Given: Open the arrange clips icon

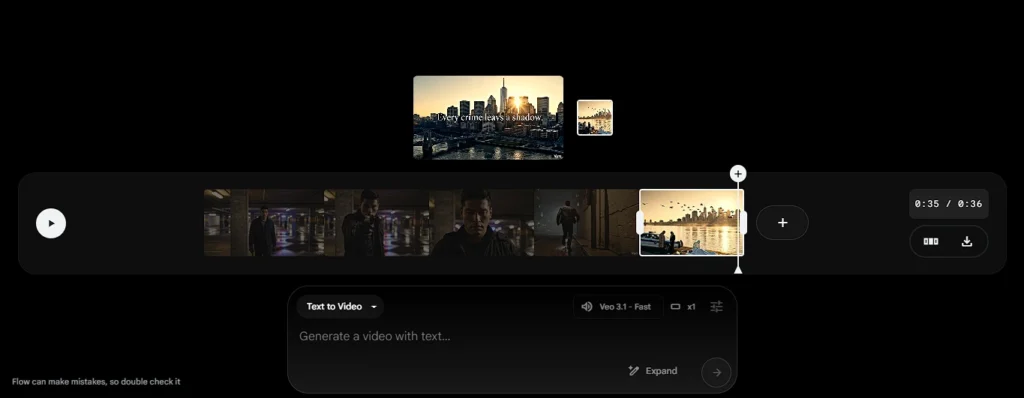Looking at the screenshot, I should click(x=931, y=241).
